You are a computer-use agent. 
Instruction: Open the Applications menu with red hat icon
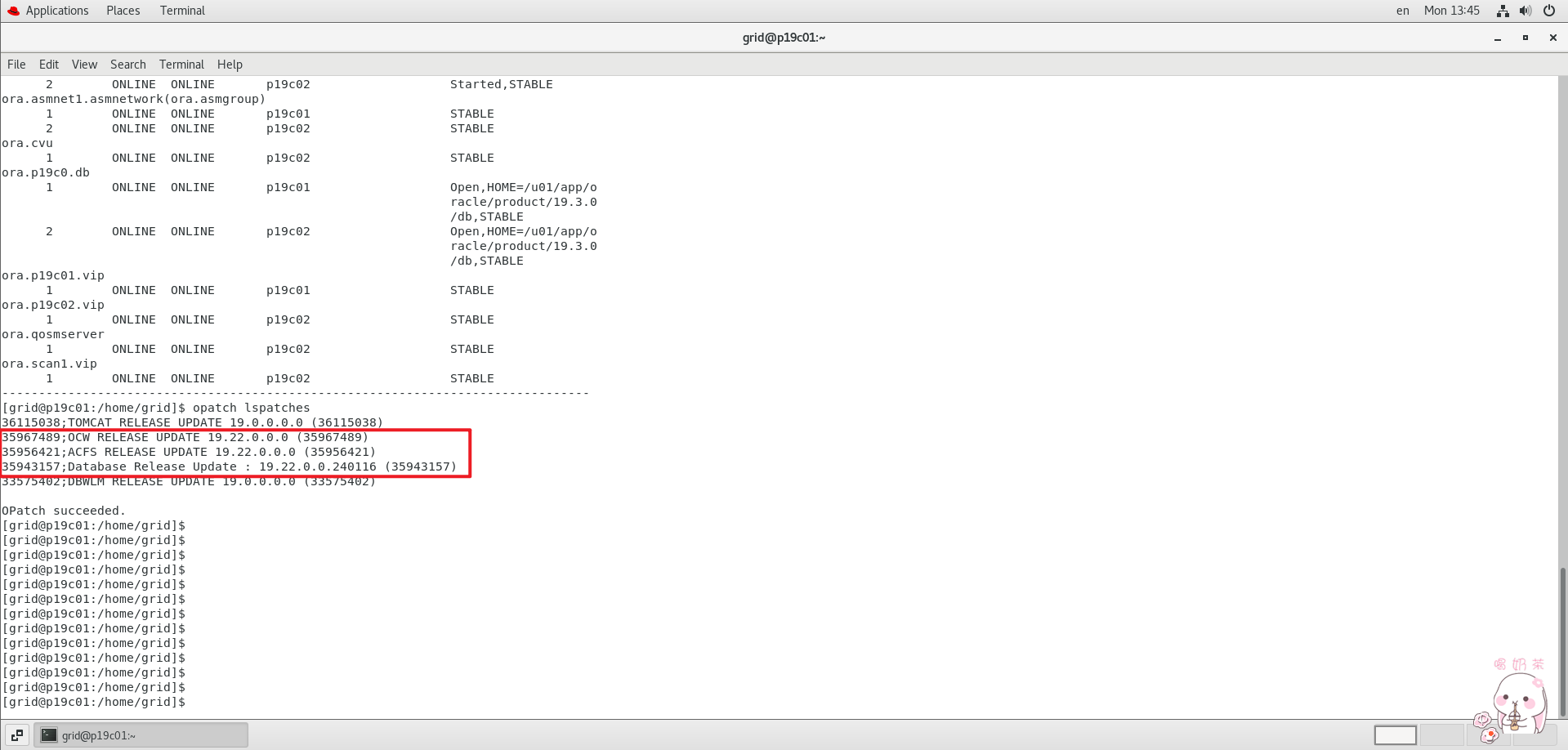tap(47, 11)
